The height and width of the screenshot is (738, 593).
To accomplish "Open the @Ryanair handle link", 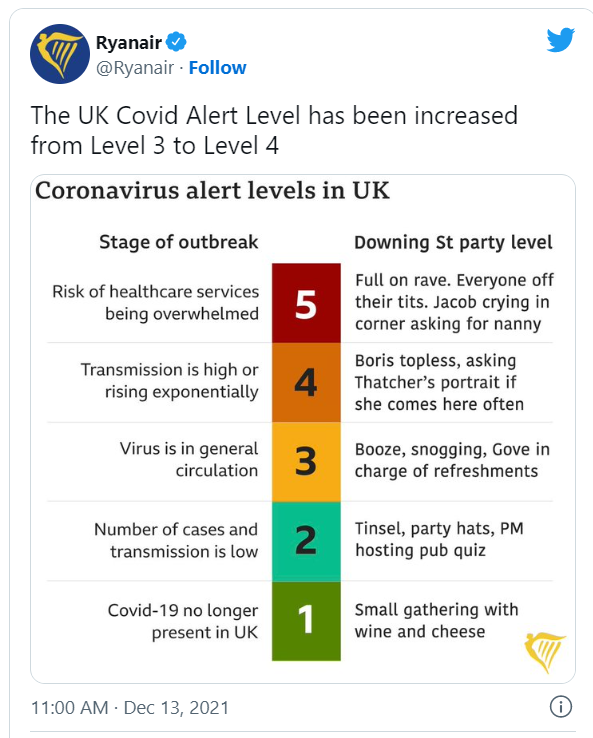I will click(x=135, y=68).
